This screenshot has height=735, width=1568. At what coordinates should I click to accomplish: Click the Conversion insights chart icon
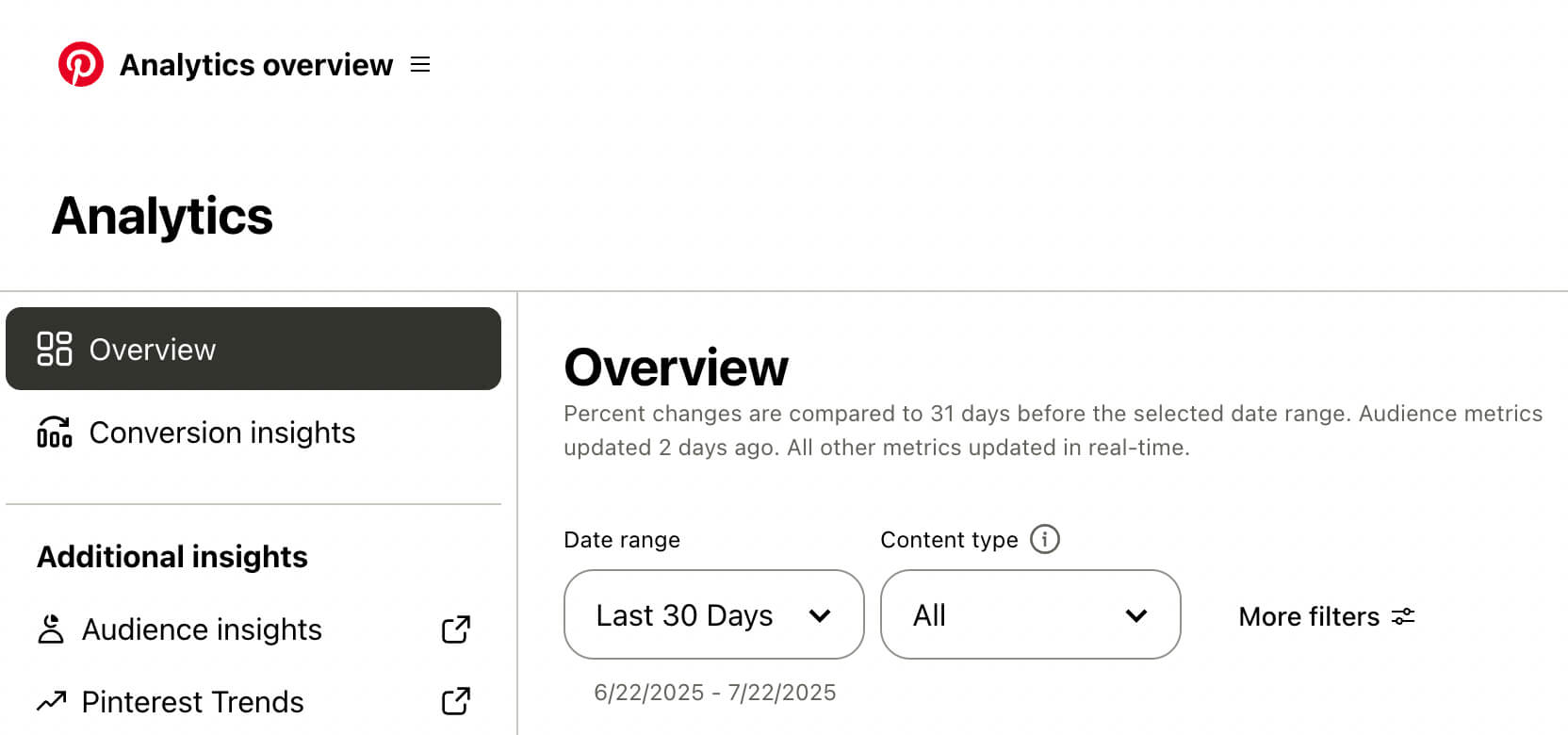55,432
